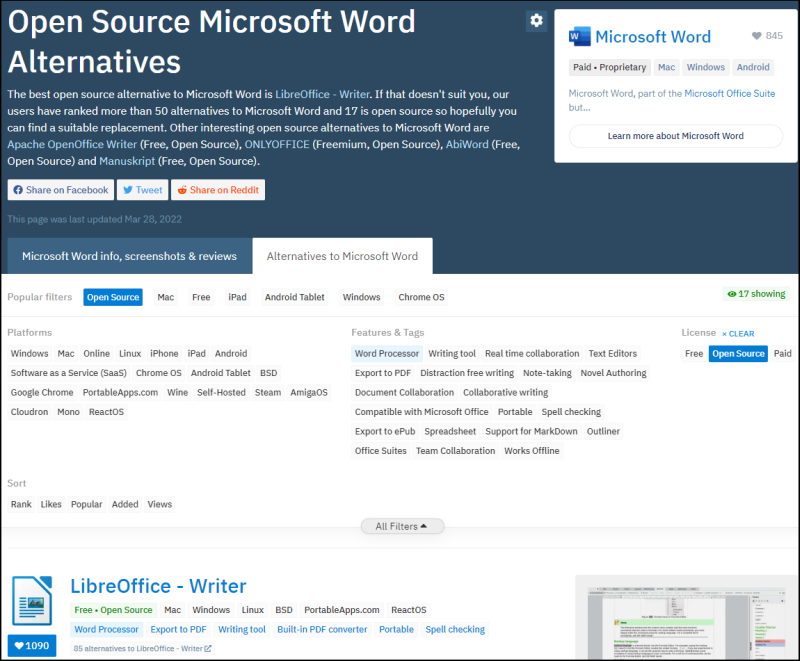Filter by Export to ePub tag
The height and width of the screenshot is (661, 800).
point(385,431)
